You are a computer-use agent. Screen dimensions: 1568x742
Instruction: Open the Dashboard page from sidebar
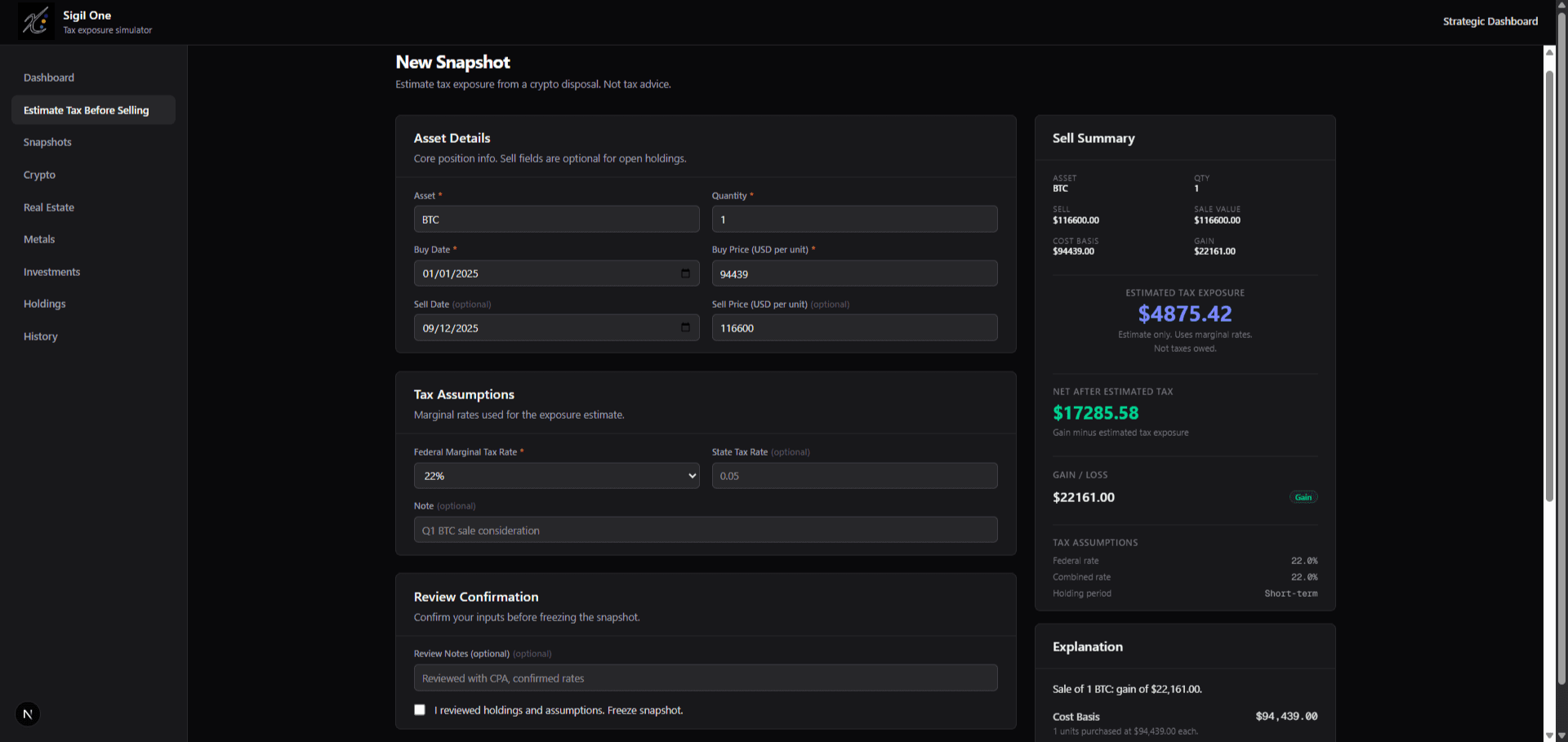[48, 78]
